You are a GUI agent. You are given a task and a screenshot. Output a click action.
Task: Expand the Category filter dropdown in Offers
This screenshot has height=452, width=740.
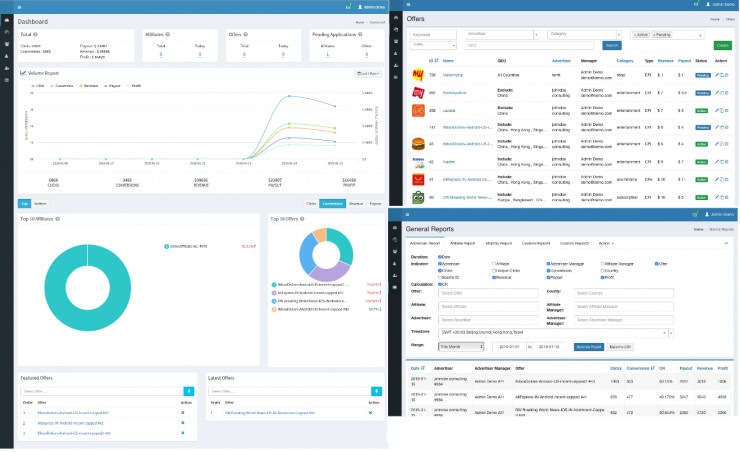tap(584, 34)
